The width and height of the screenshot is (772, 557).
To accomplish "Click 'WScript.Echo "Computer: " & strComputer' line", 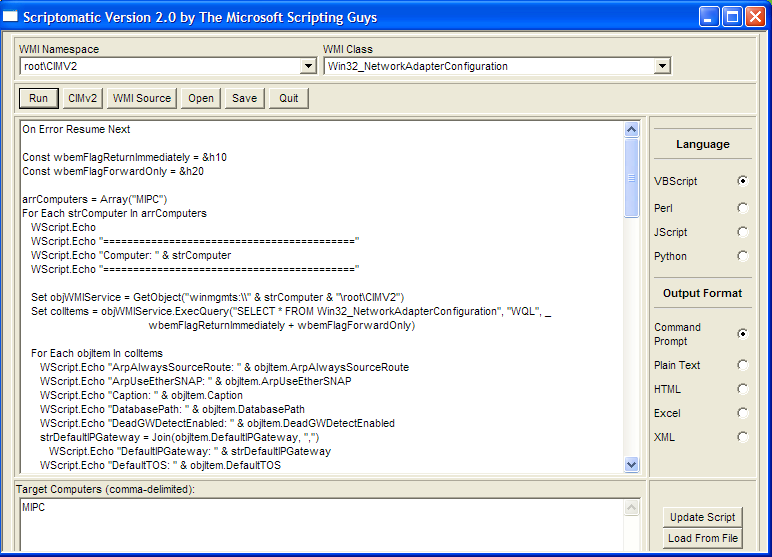I will (131, 255).
